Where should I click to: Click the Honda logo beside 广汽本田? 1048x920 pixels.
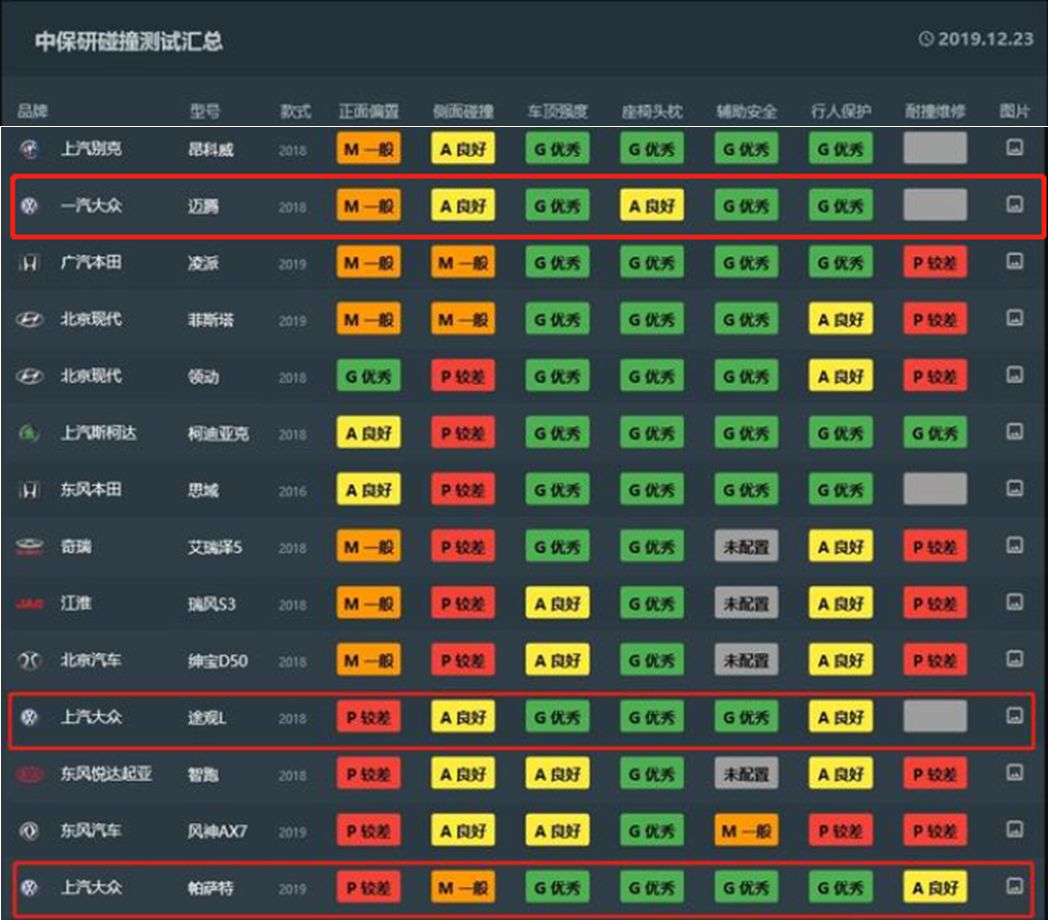(x=29, y=263)
